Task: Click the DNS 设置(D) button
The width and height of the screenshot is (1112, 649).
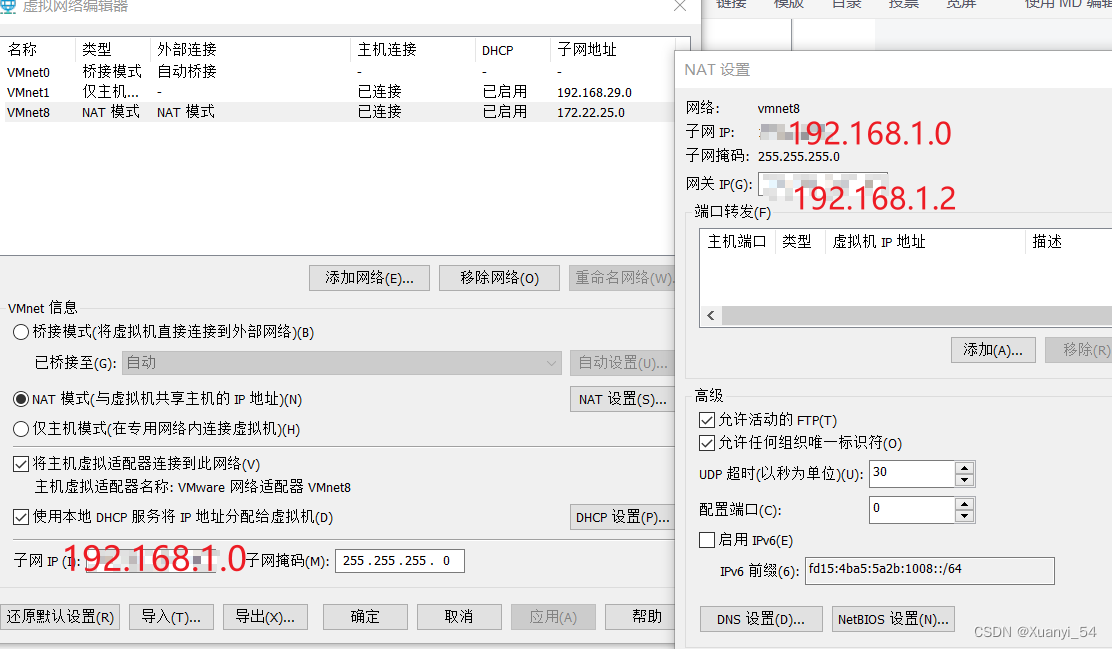Action: click(x=761, y=618)
